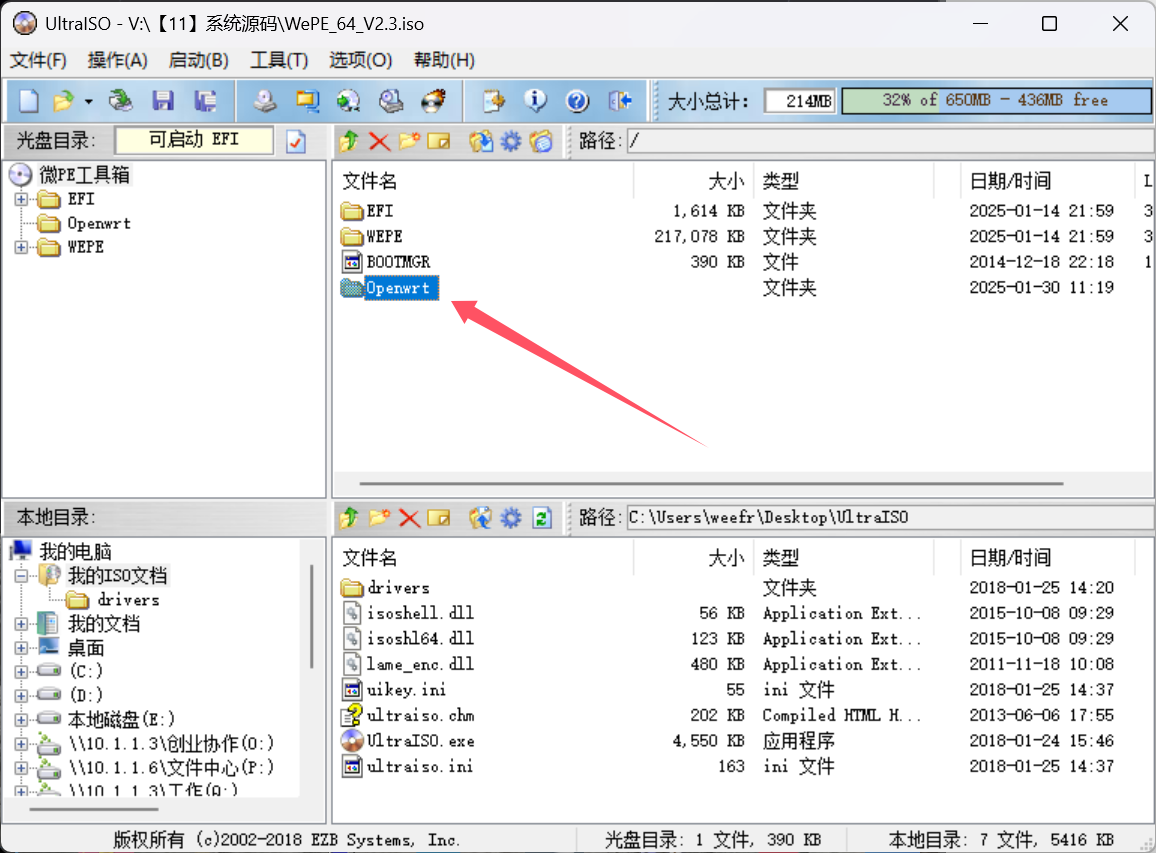Click the extract icon in the 光盘目录 toolbar
Viewport: 1156px width, 853px height.
[x=481, y=141]
